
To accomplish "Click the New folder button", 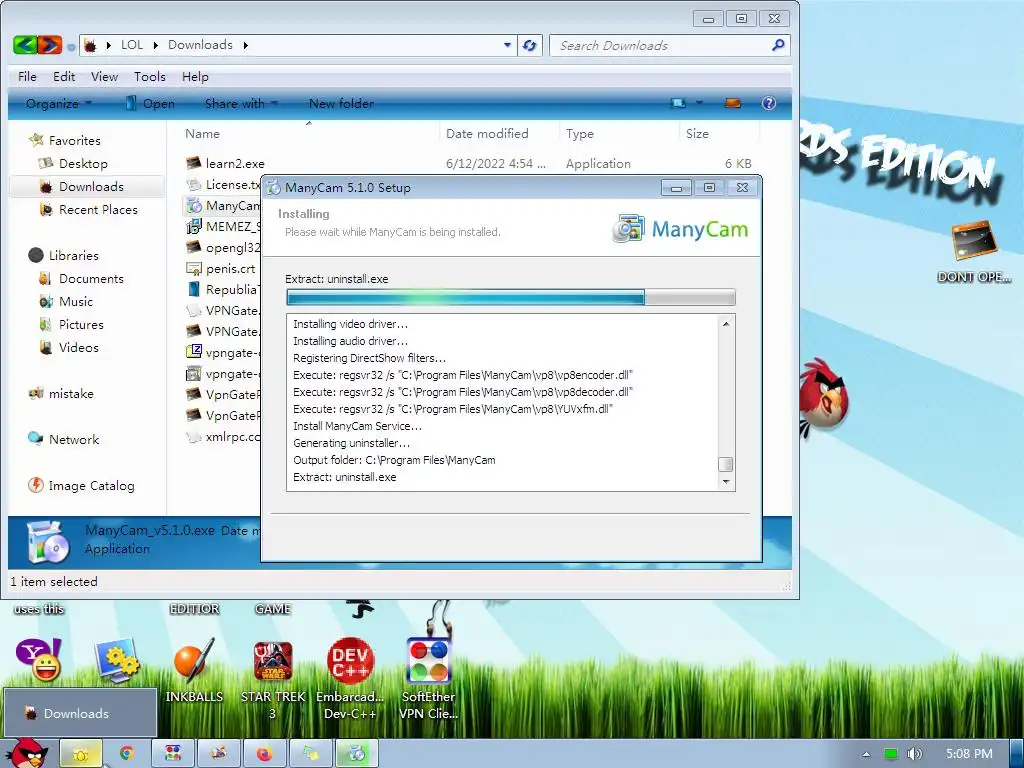I will [341, 103].
